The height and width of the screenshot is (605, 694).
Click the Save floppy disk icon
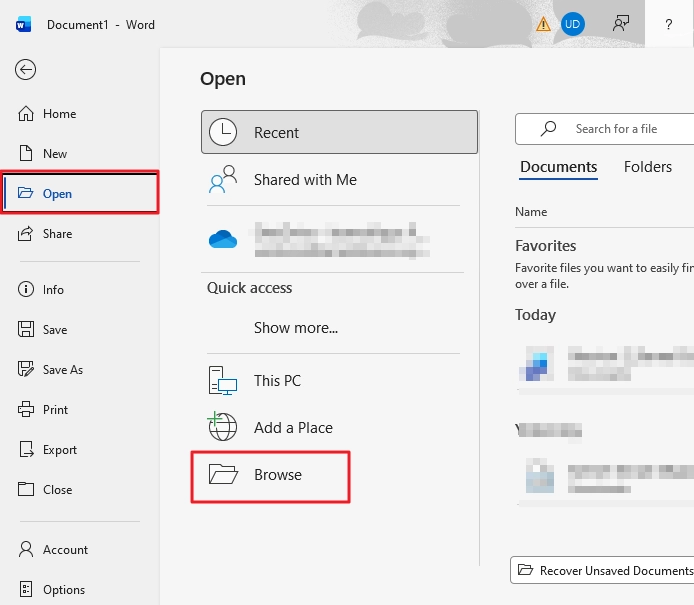26,329
